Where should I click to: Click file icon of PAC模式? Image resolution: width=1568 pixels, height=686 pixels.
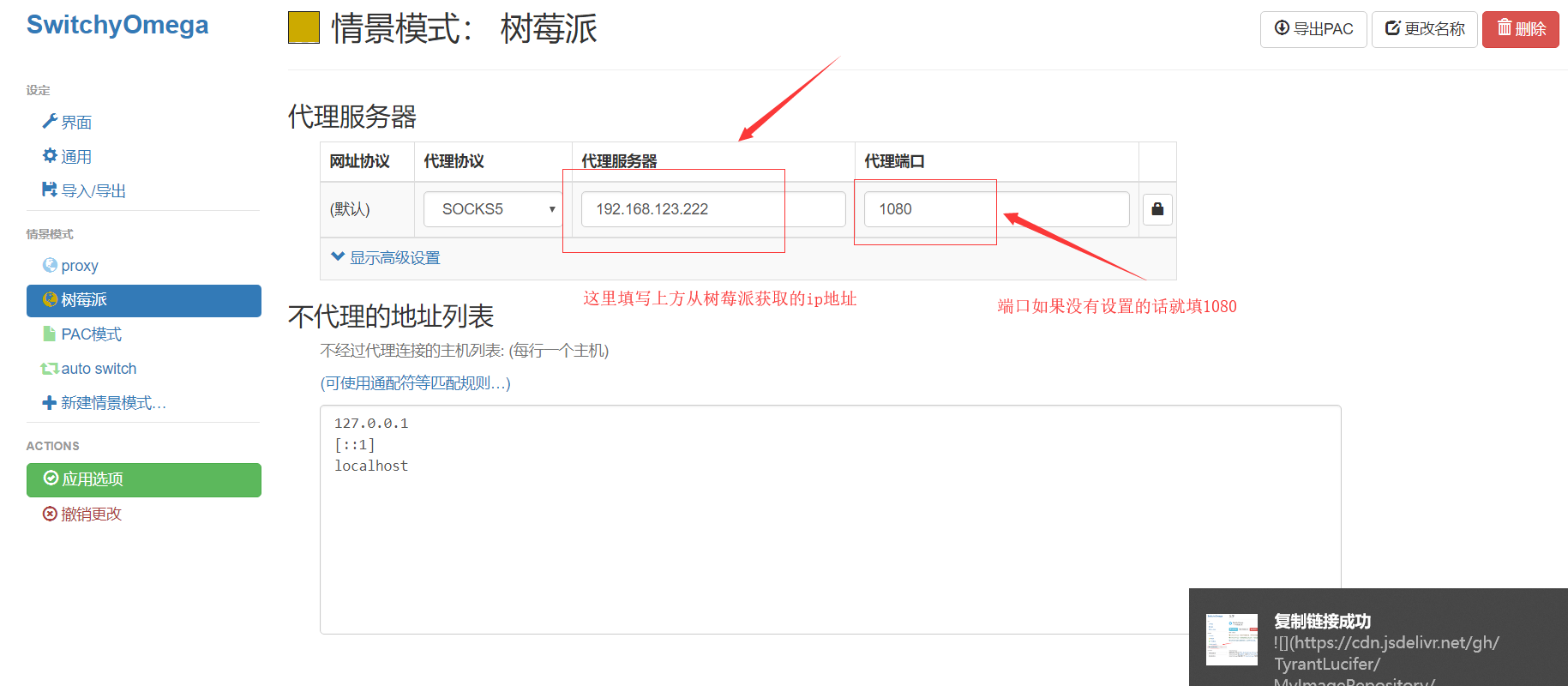point(50,334)
